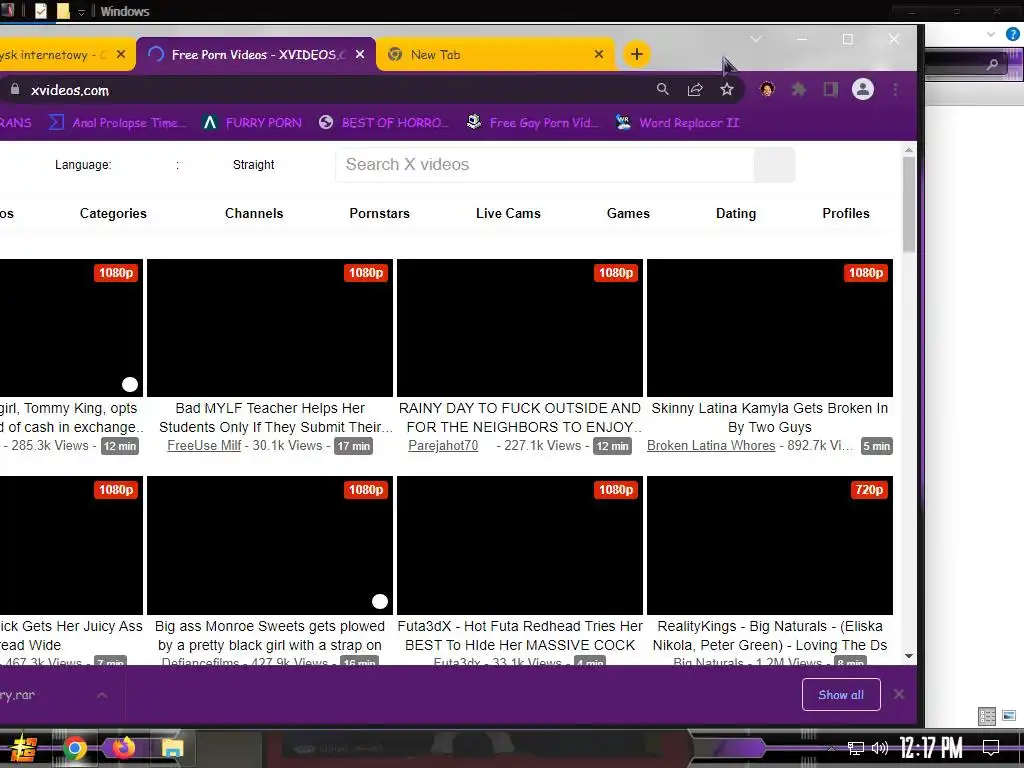Image resolution: width=1024 pixels, height=768 pixels.
Task: Open the 'Broken Latina Whores' channel link
Action: coord(711,445)
